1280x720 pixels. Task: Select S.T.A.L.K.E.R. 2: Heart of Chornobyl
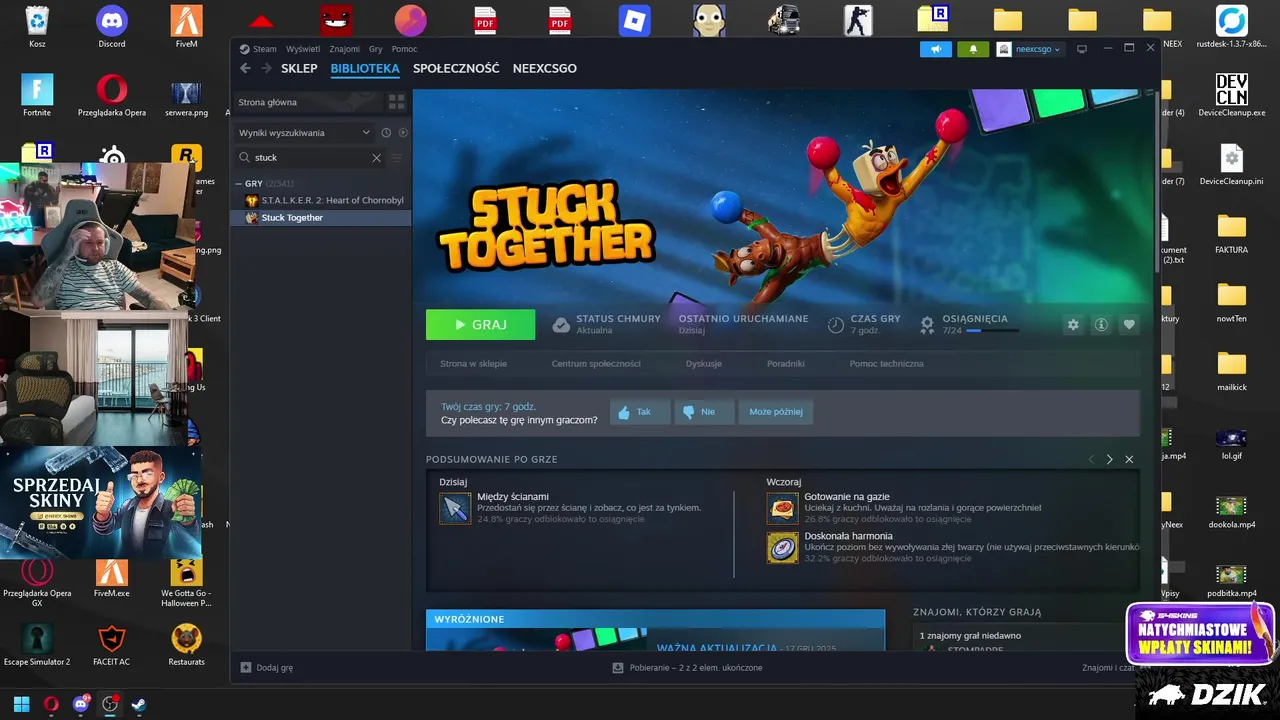click(321, 201)
